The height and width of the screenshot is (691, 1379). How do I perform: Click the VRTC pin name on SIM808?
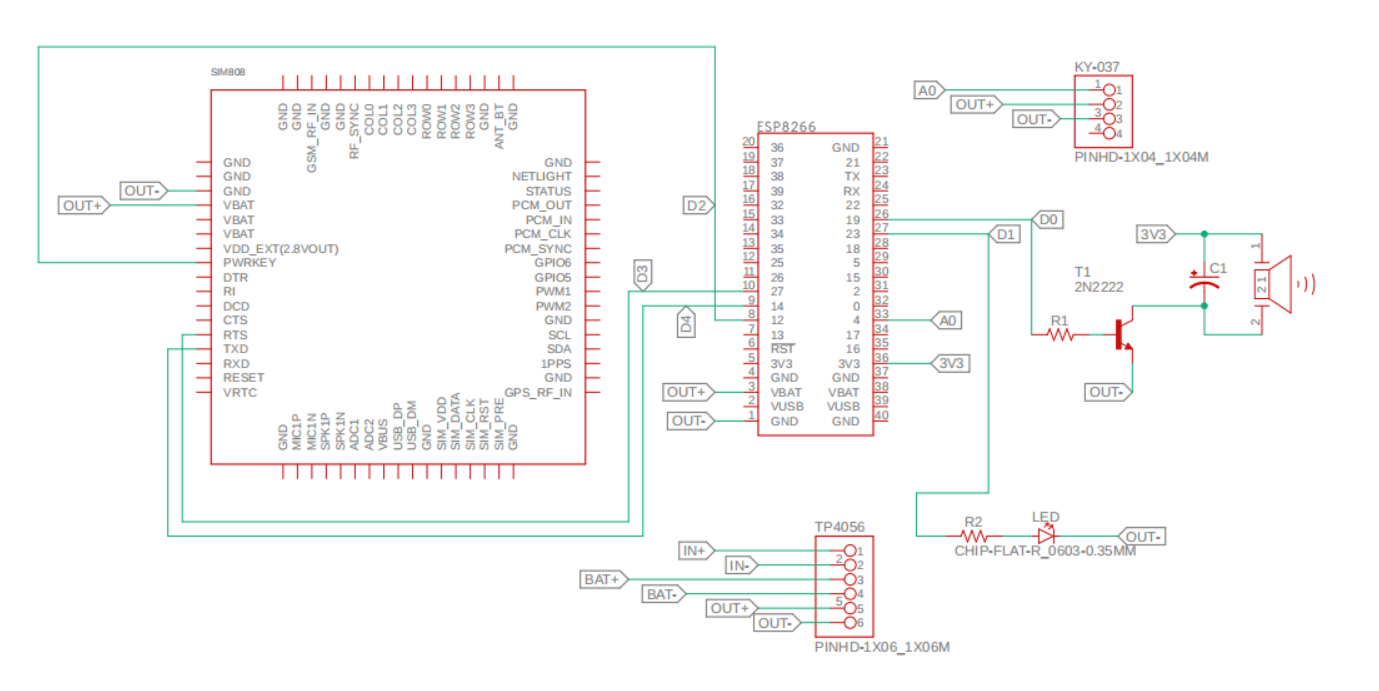240,393
